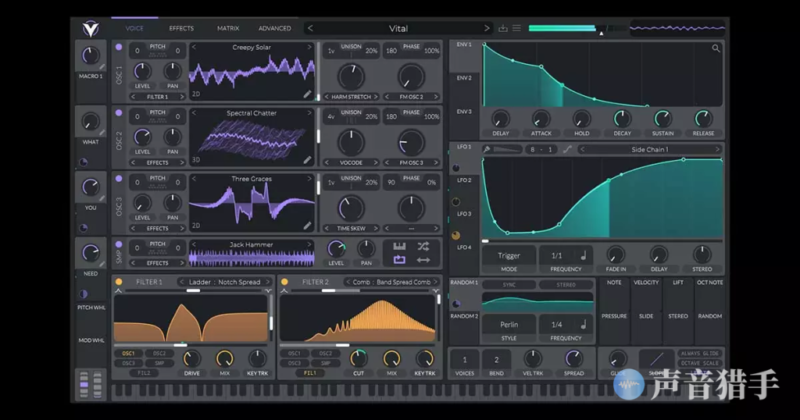Select previous wavetable before Spectral Chatter
Viewport: 800px width, 420px height.
[194, 113]
